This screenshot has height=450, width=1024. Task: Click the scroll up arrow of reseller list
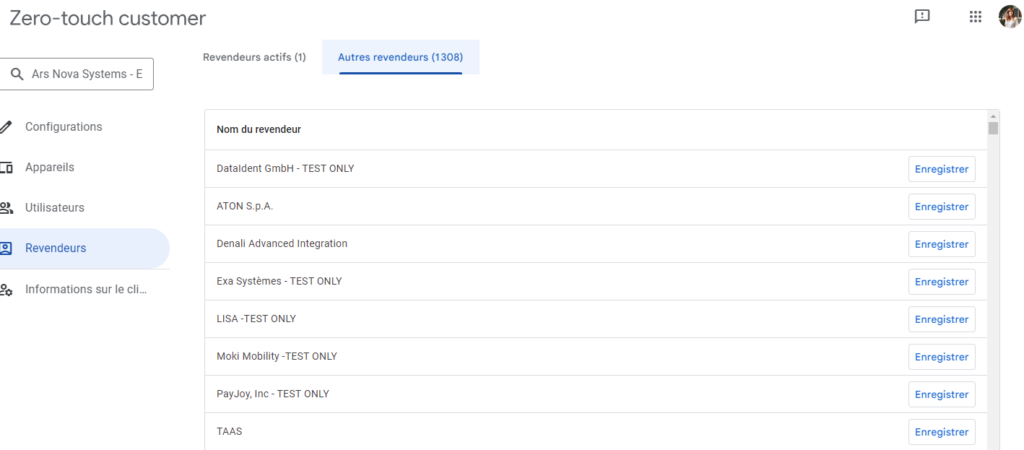click(x=993, y=115)
